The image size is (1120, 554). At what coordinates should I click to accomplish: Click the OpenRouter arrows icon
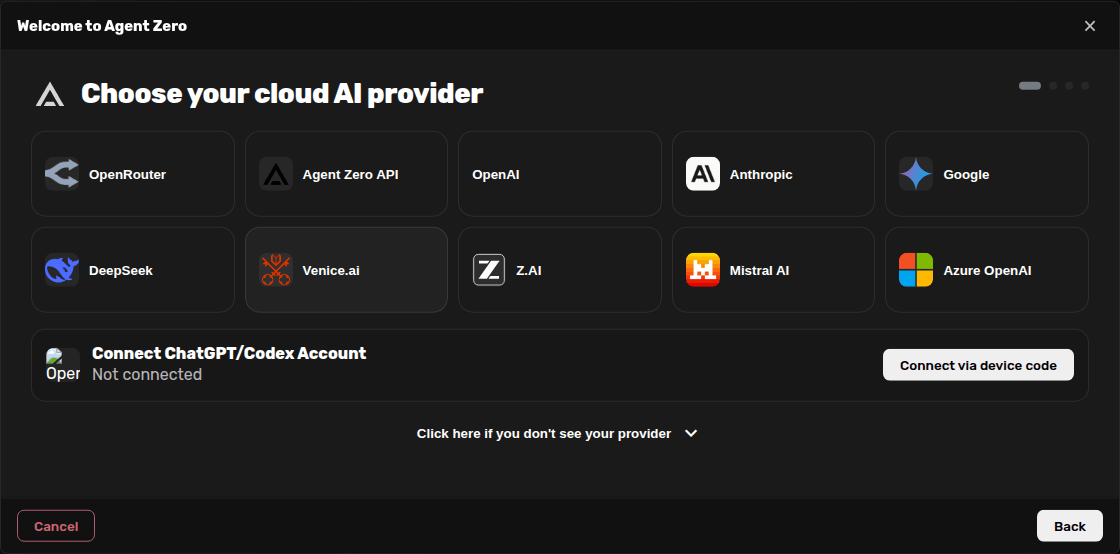(x=62, y=174)
